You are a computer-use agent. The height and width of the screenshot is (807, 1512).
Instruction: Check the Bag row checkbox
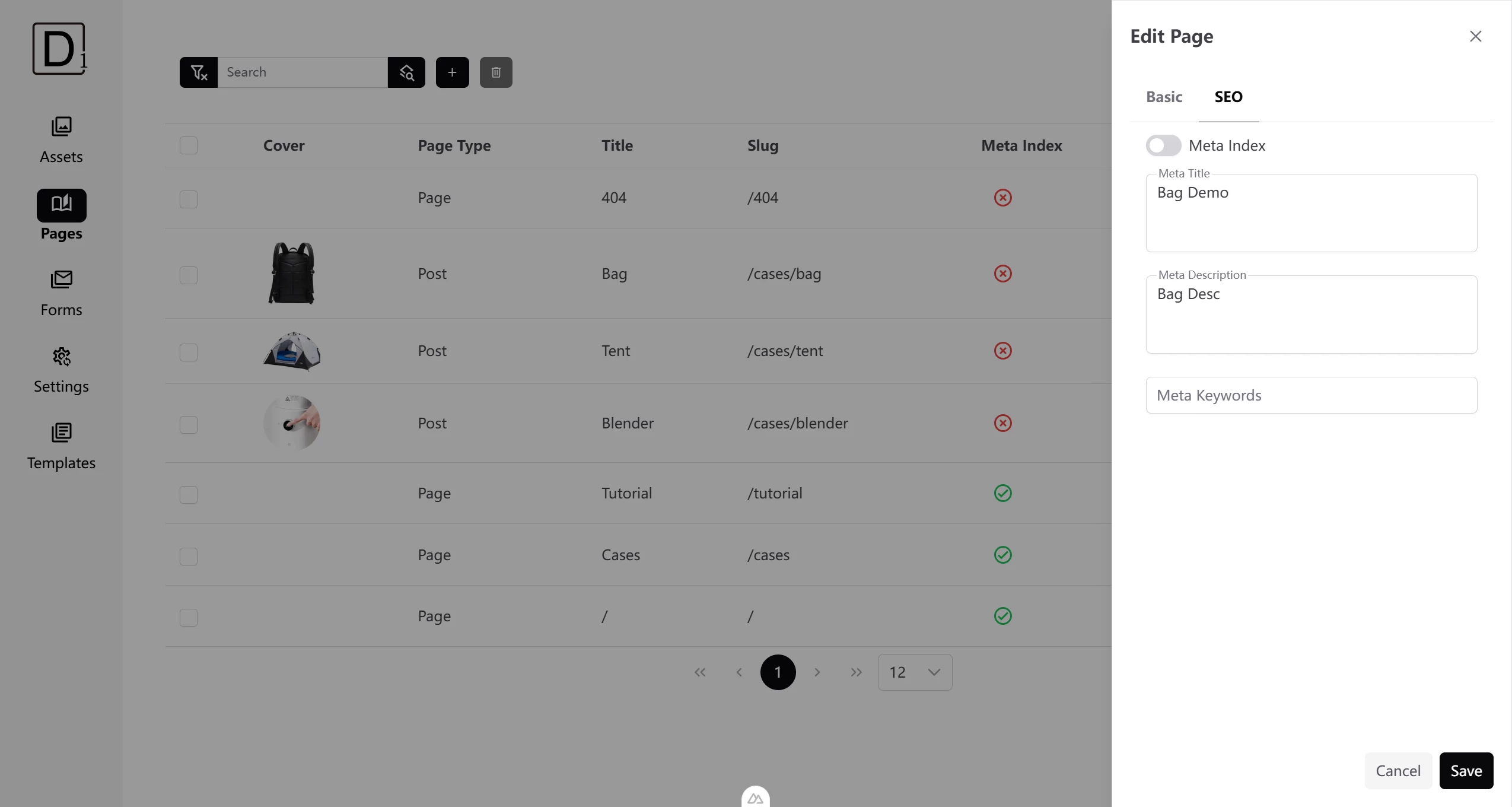pos(189,275)
